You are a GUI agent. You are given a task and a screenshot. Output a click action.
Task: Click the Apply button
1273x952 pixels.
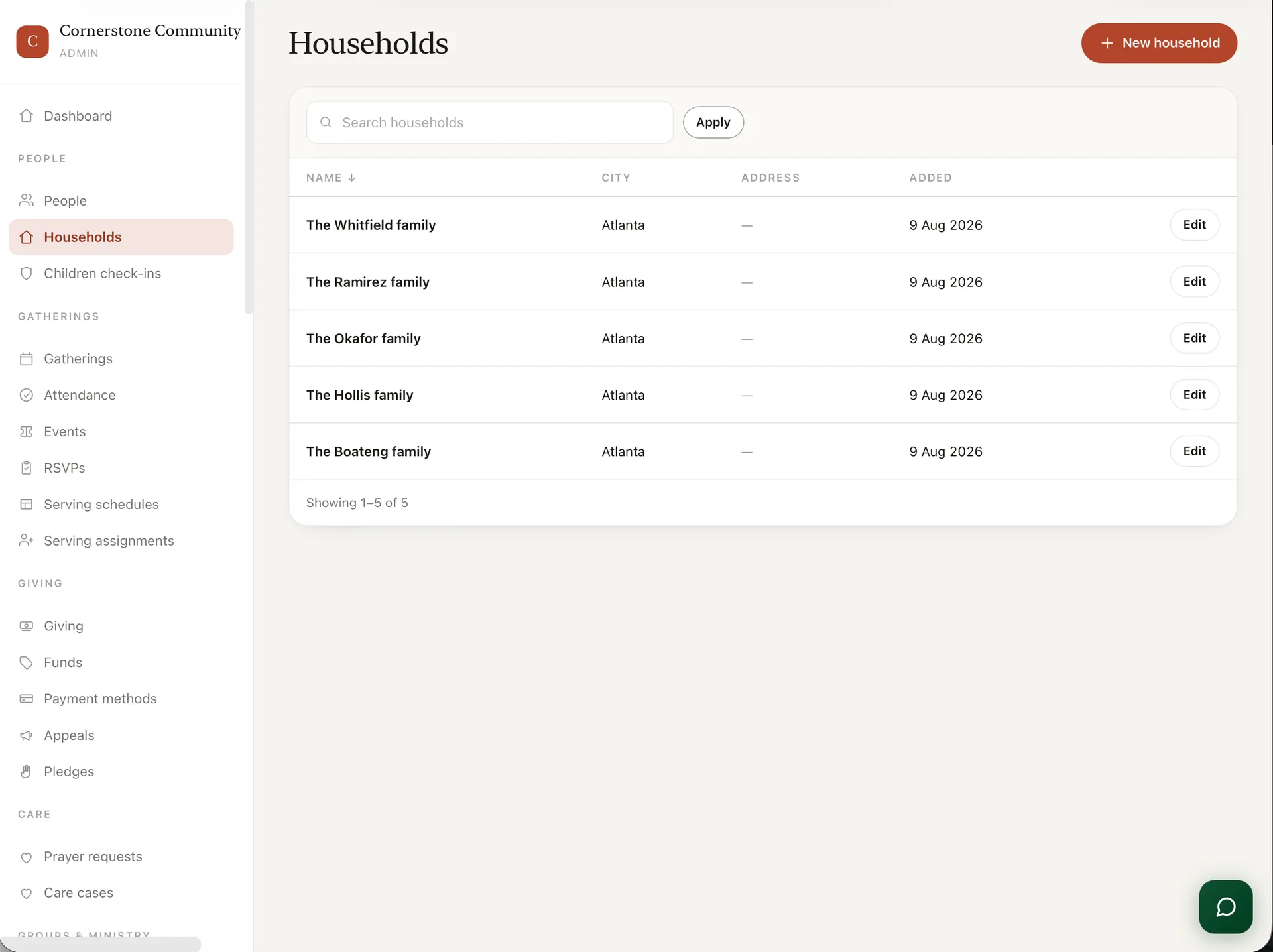[713, 123]
